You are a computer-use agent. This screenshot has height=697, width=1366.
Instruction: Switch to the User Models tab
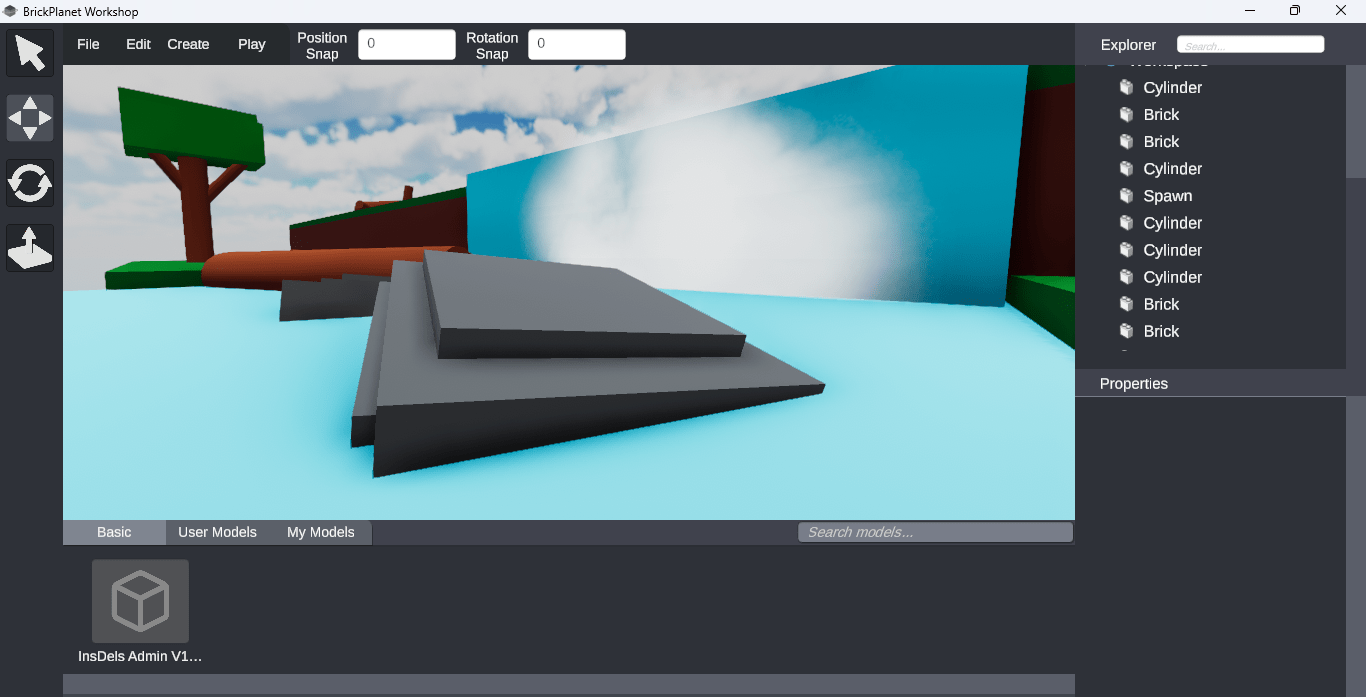217,532
